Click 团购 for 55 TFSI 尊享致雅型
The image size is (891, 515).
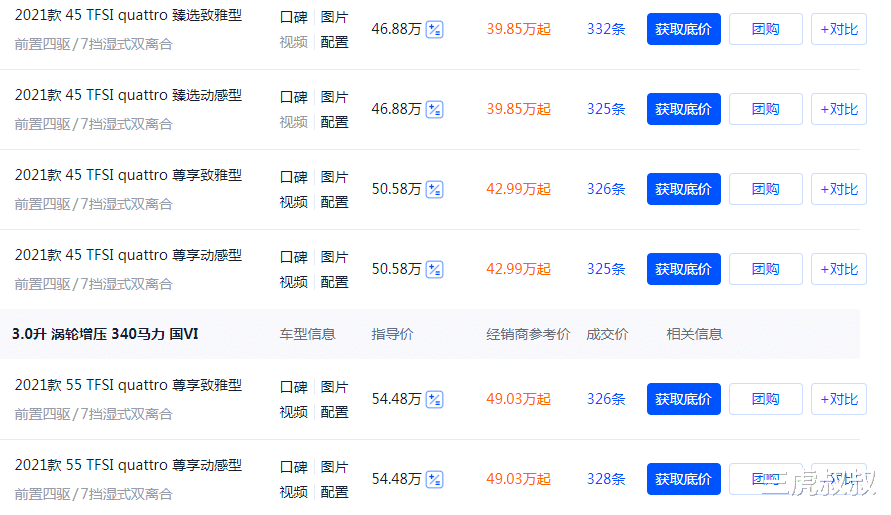click(765, 400)
